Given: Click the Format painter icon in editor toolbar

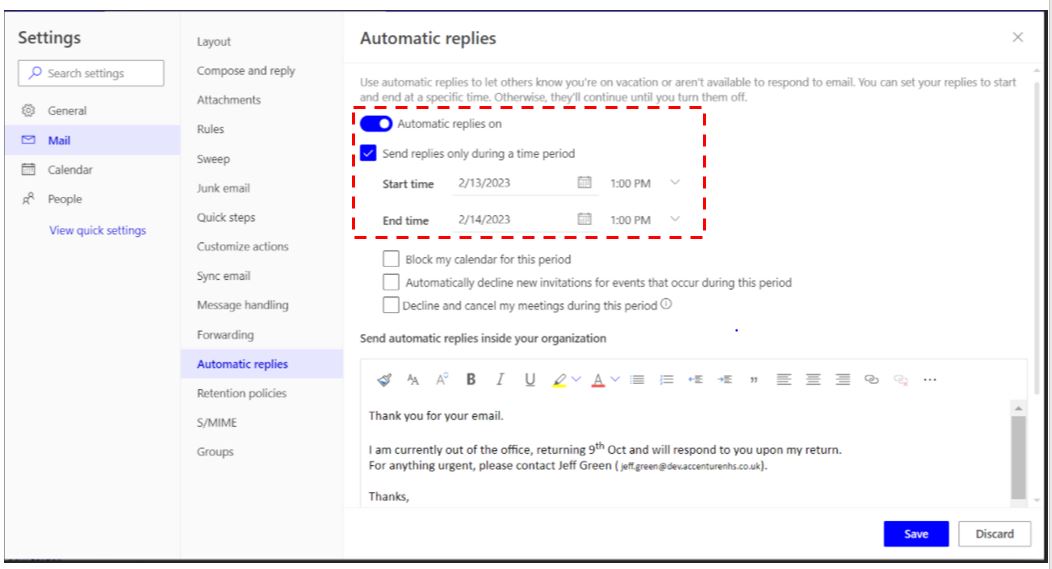Looking at the screenshot, I should coord(384,380).
